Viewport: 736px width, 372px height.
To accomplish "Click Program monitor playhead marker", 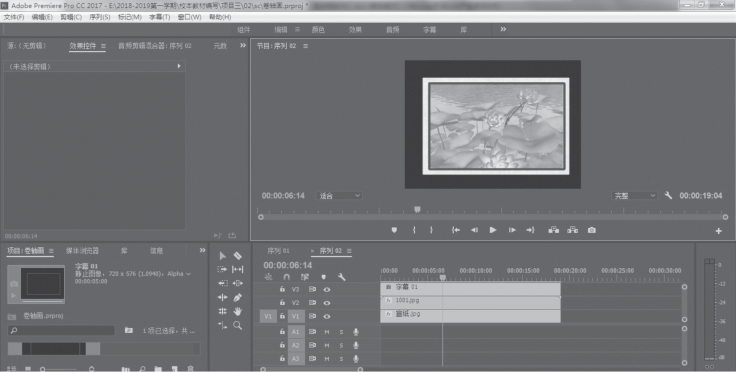I will (x=417, y=209).
